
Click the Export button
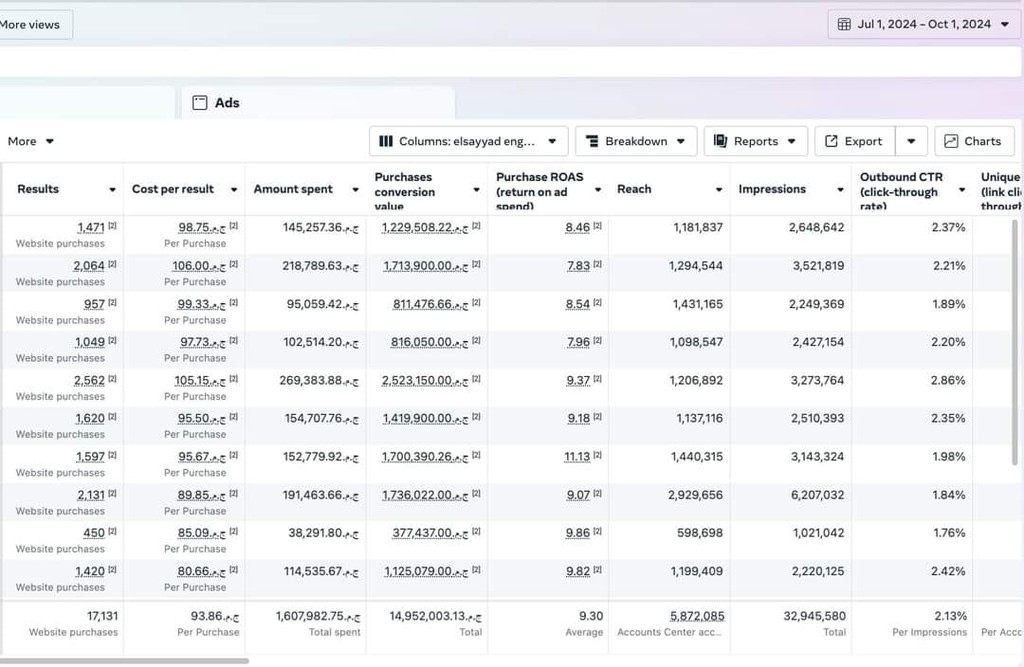[855, 141]
